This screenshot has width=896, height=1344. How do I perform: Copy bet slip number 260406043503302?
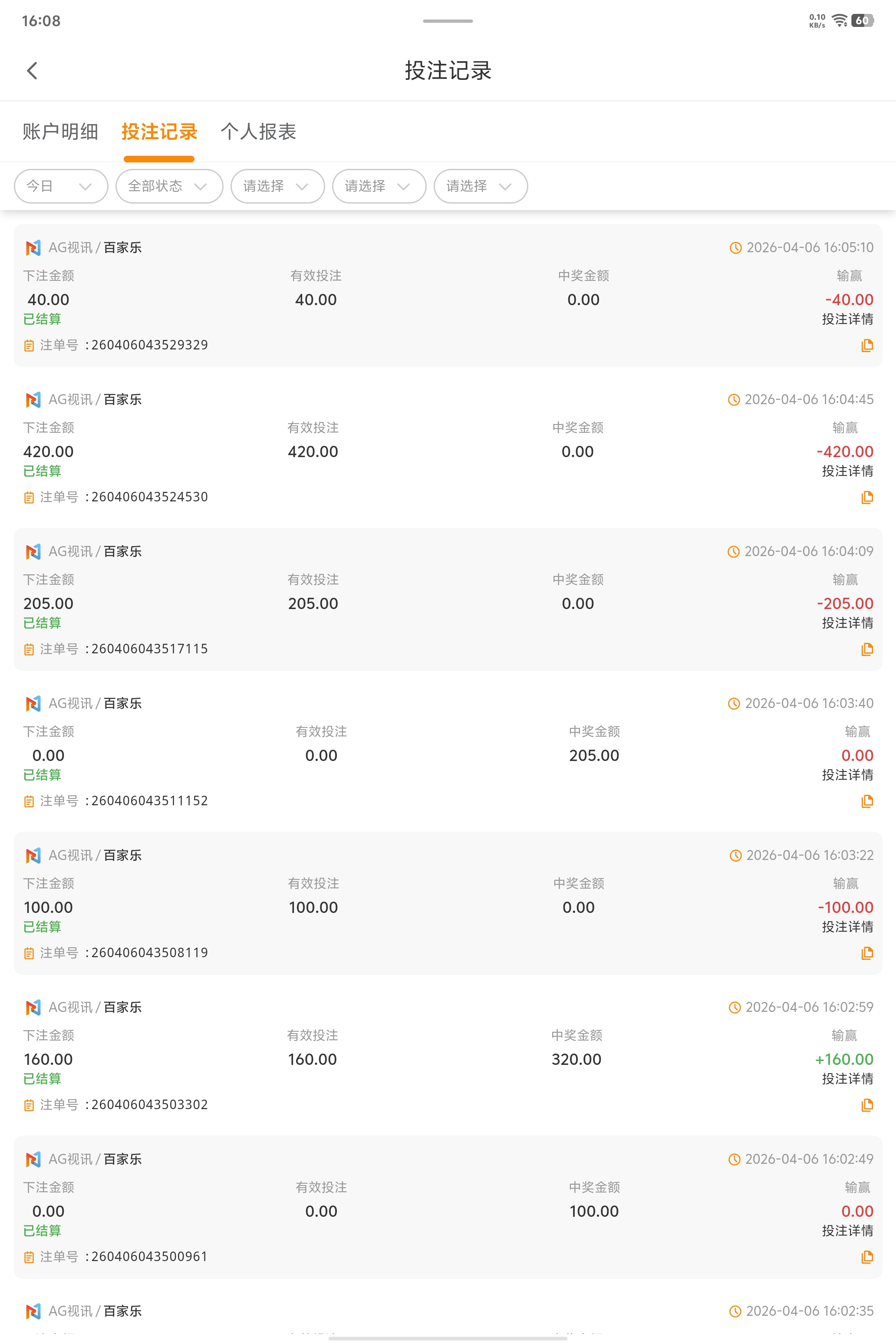(x=866, y=1105)
